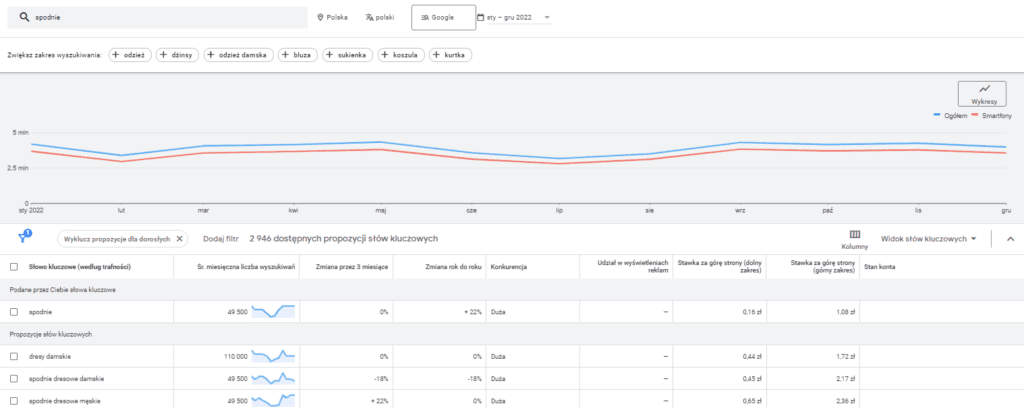
Task: Edit the 'spodnie' keyword search field
Action: coord(157,18)
